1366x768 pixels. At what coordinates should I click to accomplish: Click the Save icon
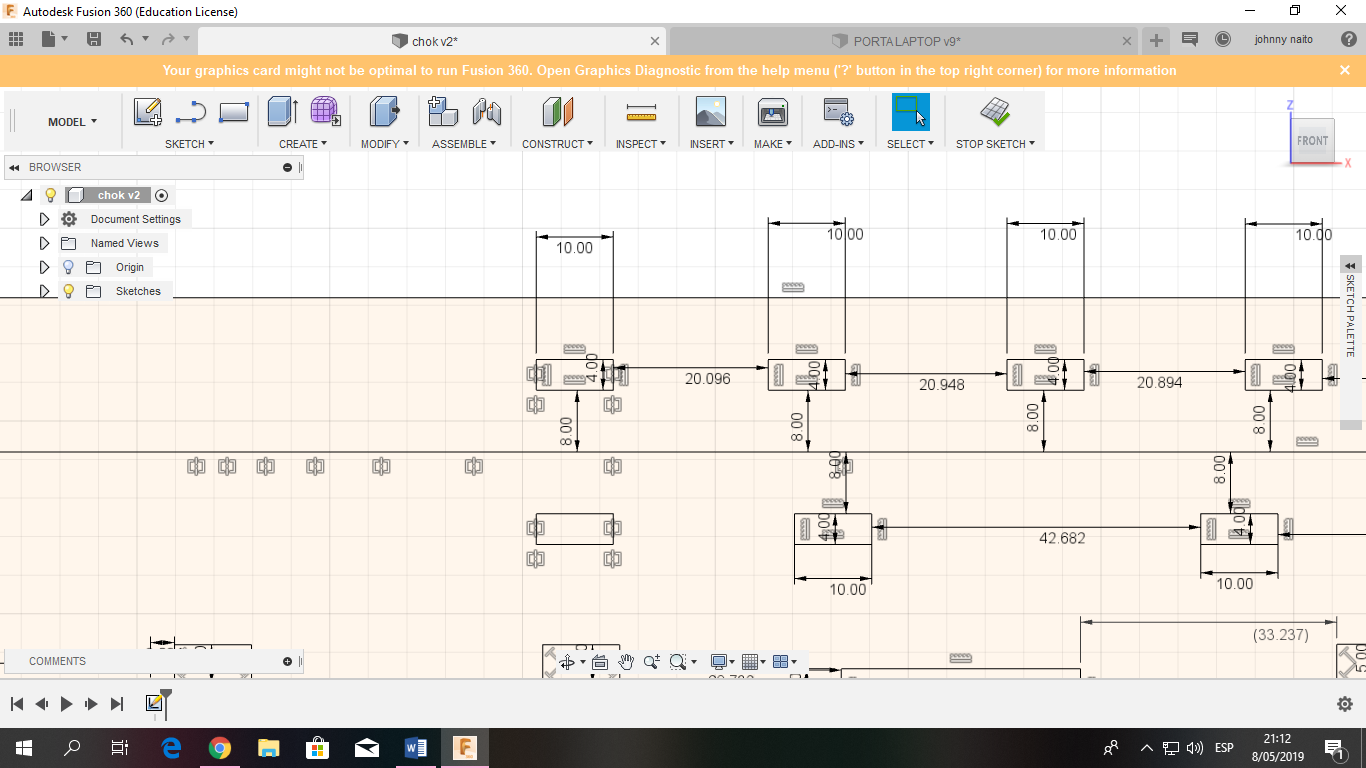[94, 39]
